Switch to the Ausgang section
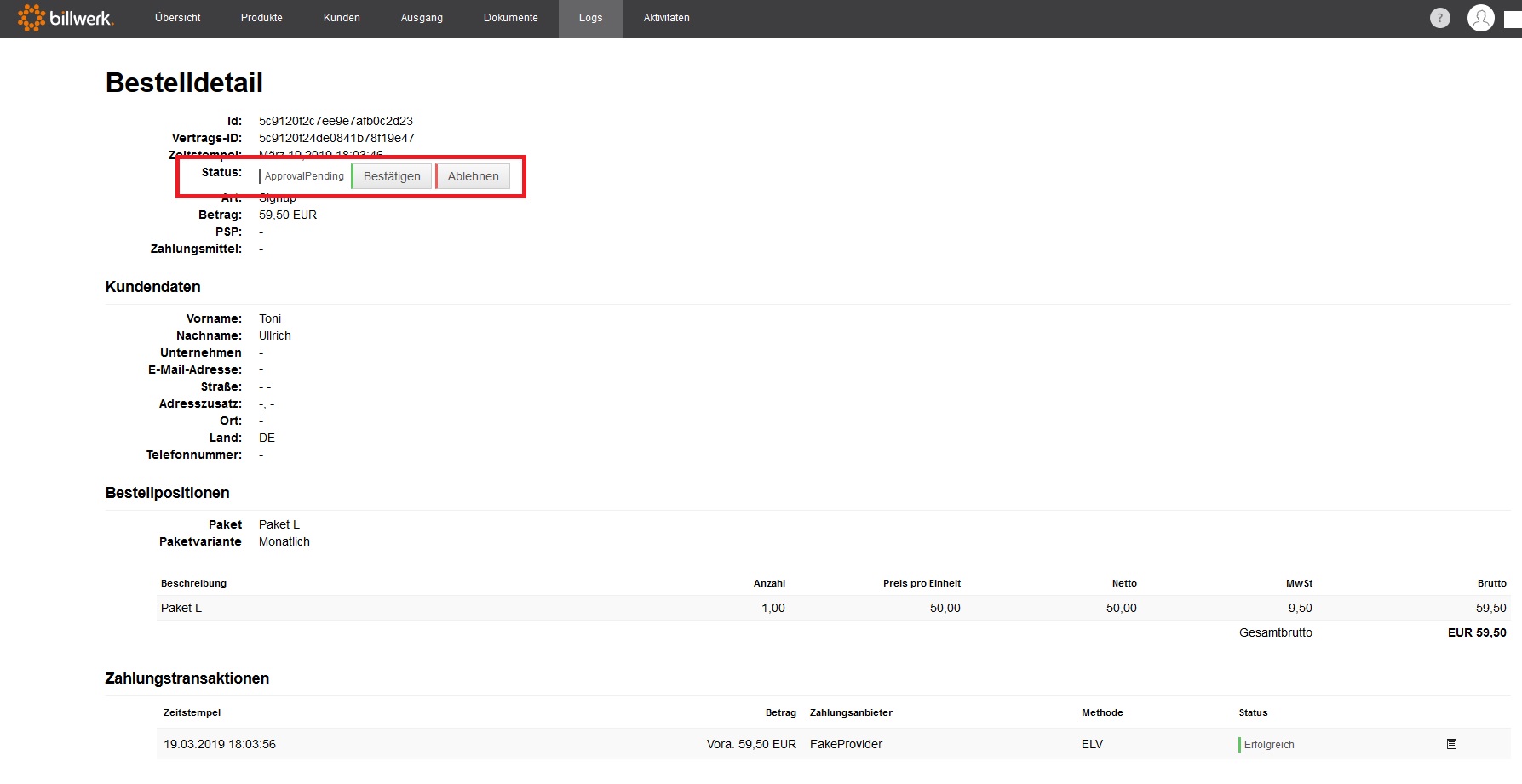 [x=422, y=18]
